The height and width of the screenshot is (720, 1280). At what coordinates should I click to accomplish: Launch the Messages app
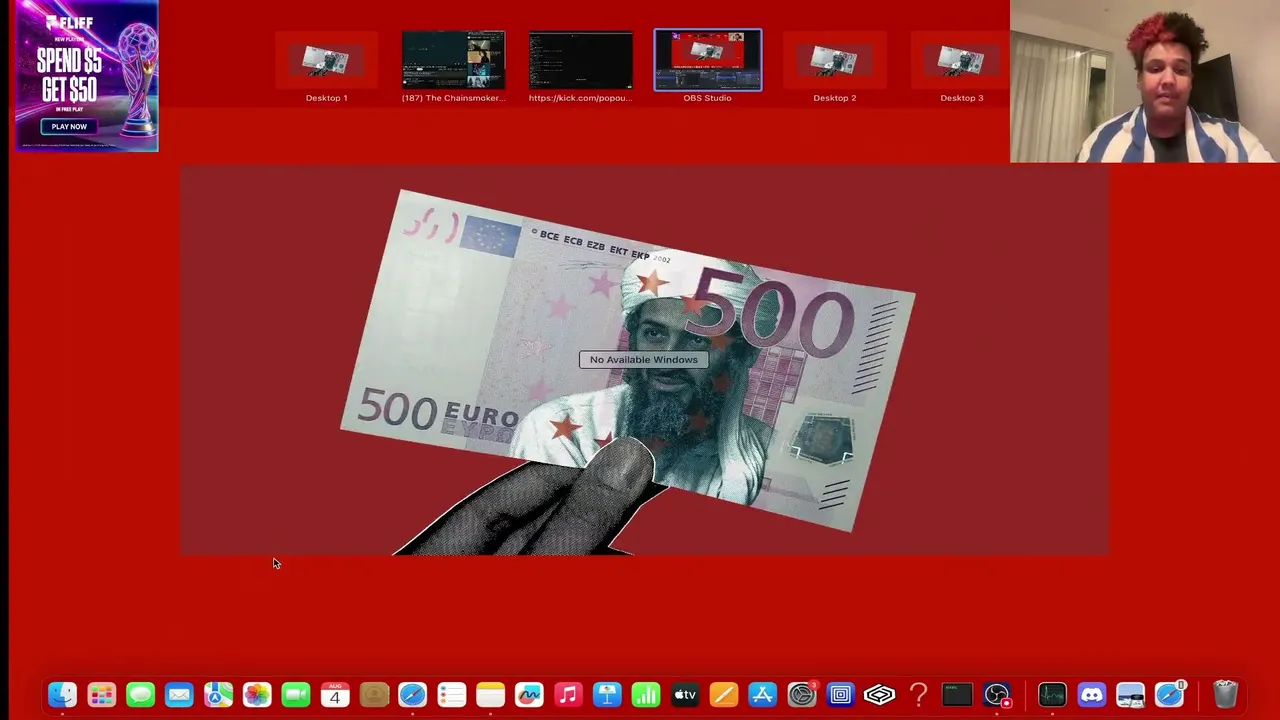(140, 694)
